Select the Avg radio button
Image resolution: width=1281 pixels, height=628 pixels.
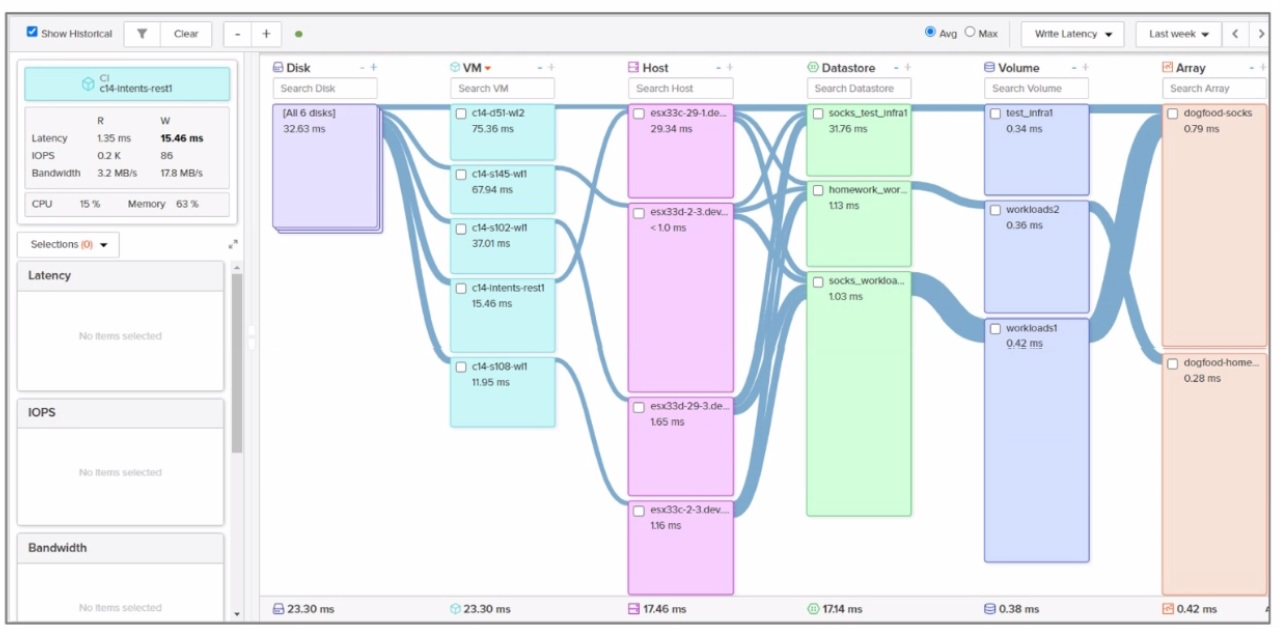point(931,32)
